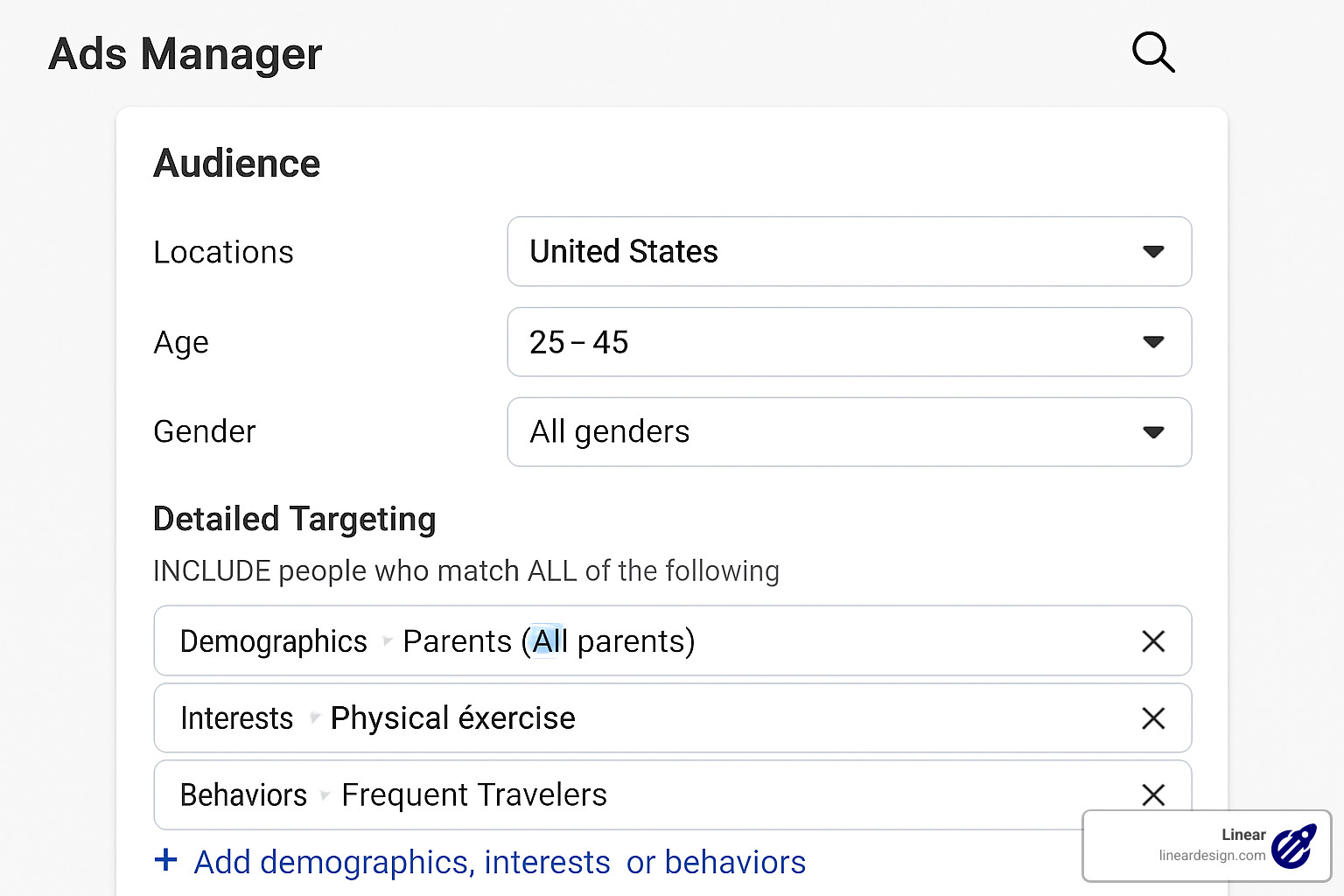
Task: Remove Frequent Travelers behavior with its X icon
Action: [x=1153, y=794]
